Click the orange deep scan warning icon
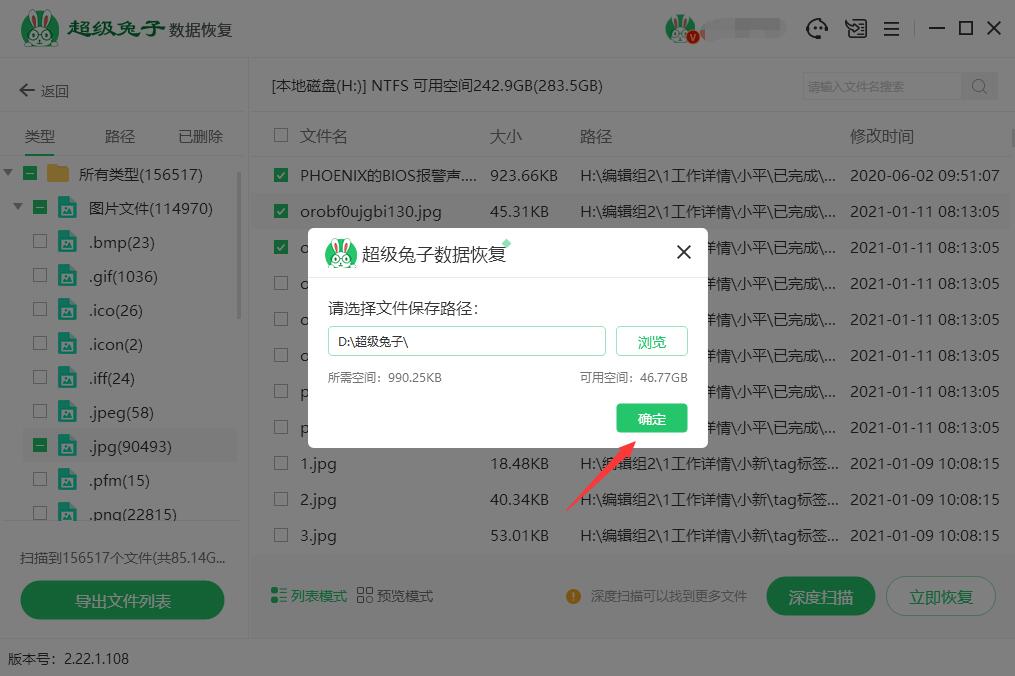1015x676 pixels. (x=574, y=596)
